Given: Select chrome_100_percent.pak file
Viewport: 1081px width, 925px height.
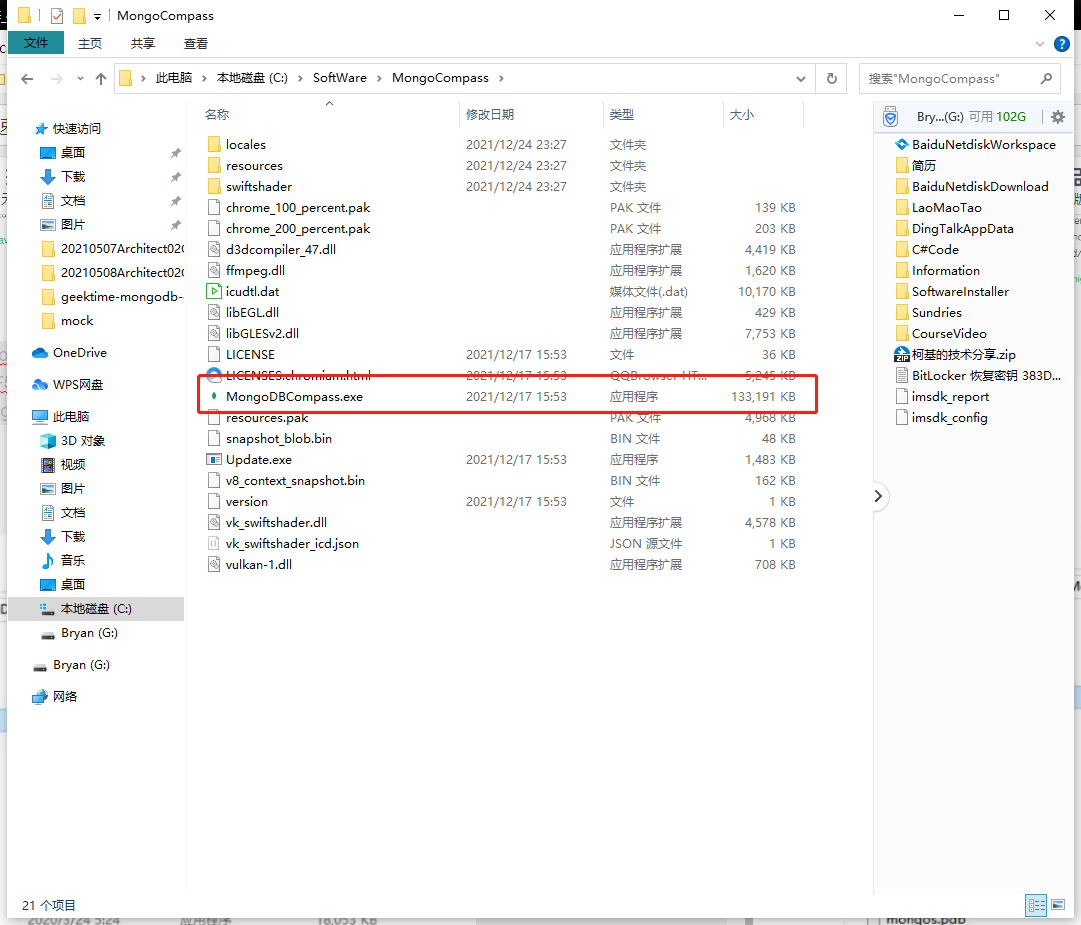Looking at the screenshot, I should click(298, 207).
